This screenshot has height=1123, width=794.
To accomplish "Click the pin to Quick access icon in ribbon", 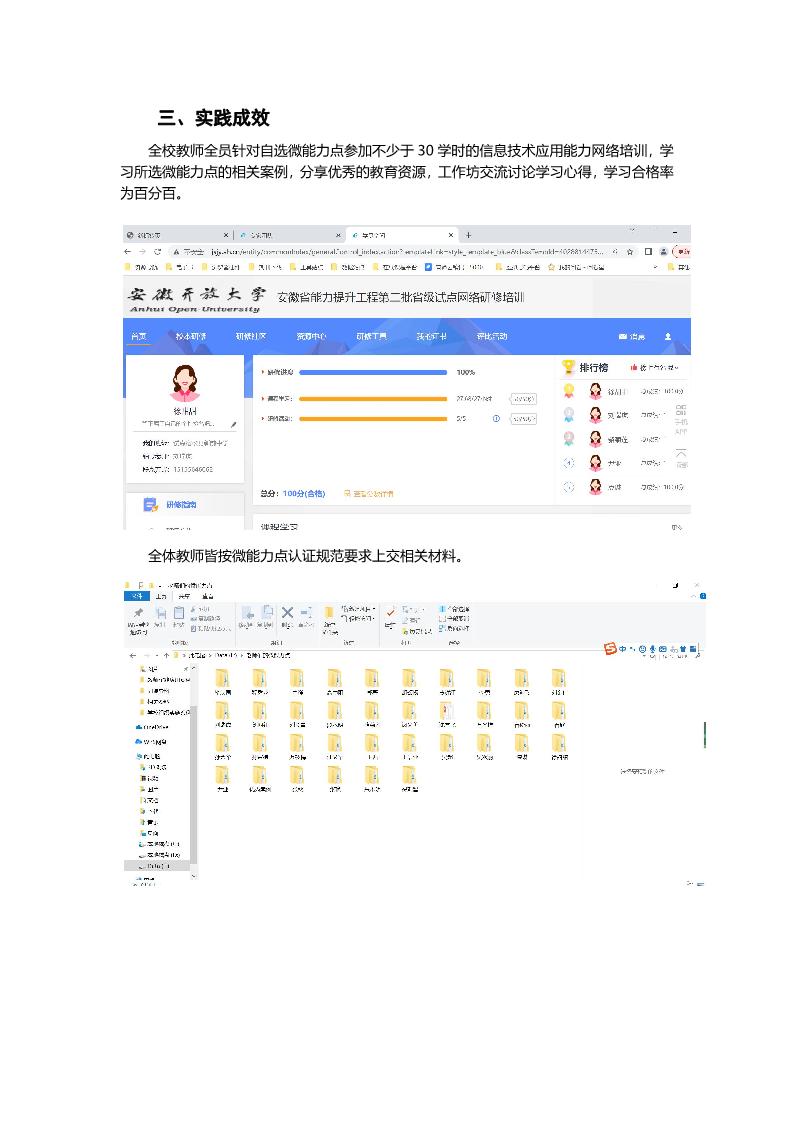I will [x=138, y=614].
